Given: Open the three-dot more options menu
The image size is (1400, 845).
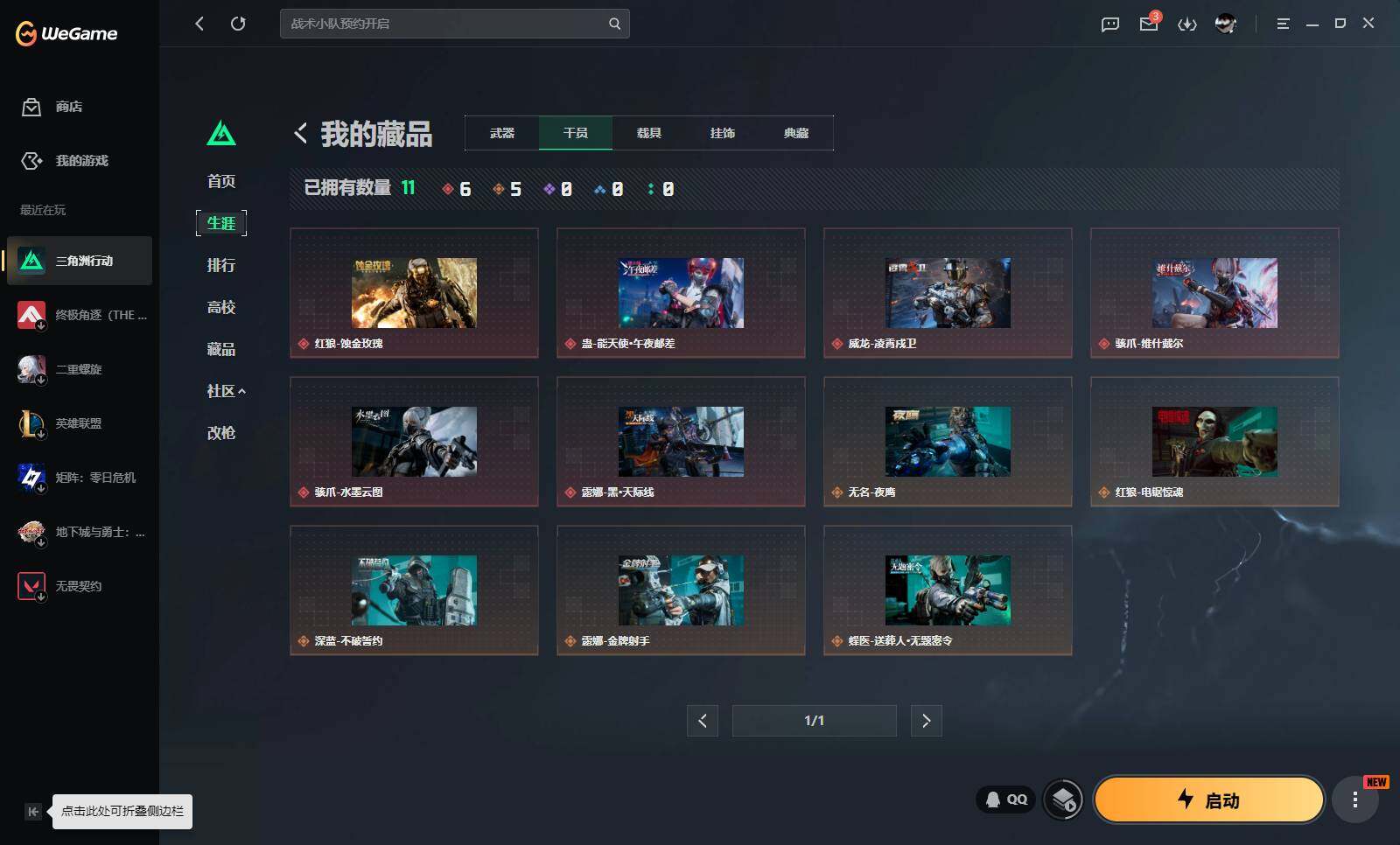Looking at the screenshot, I should click(x=1354, y=800).
